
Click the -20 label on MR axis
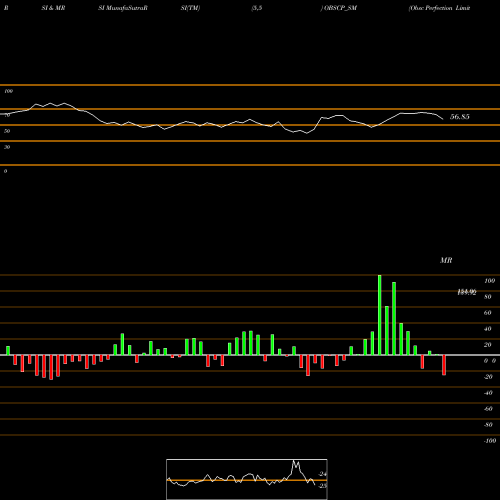coord(488,377)
